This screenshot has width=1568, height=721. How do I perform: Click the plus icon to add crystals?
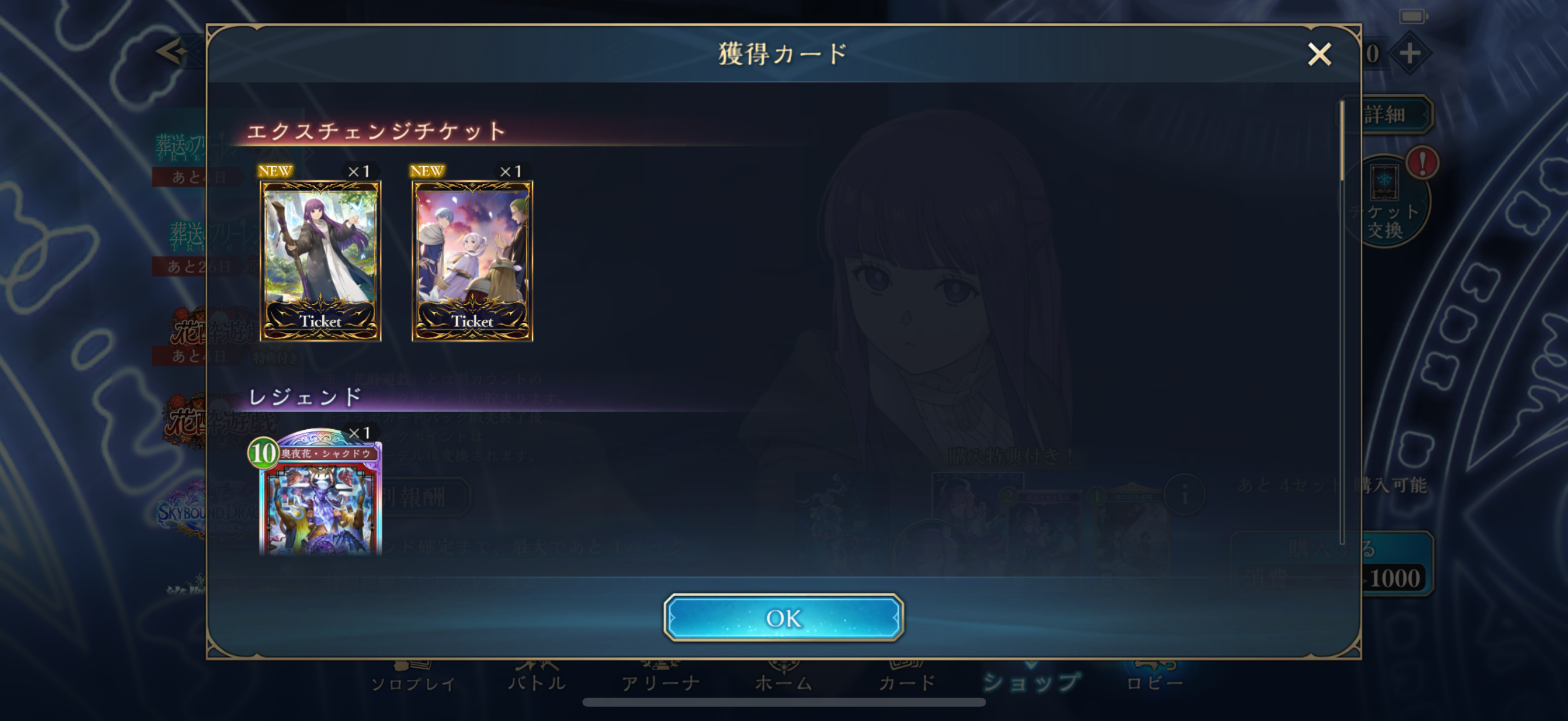coord(1410,54)
